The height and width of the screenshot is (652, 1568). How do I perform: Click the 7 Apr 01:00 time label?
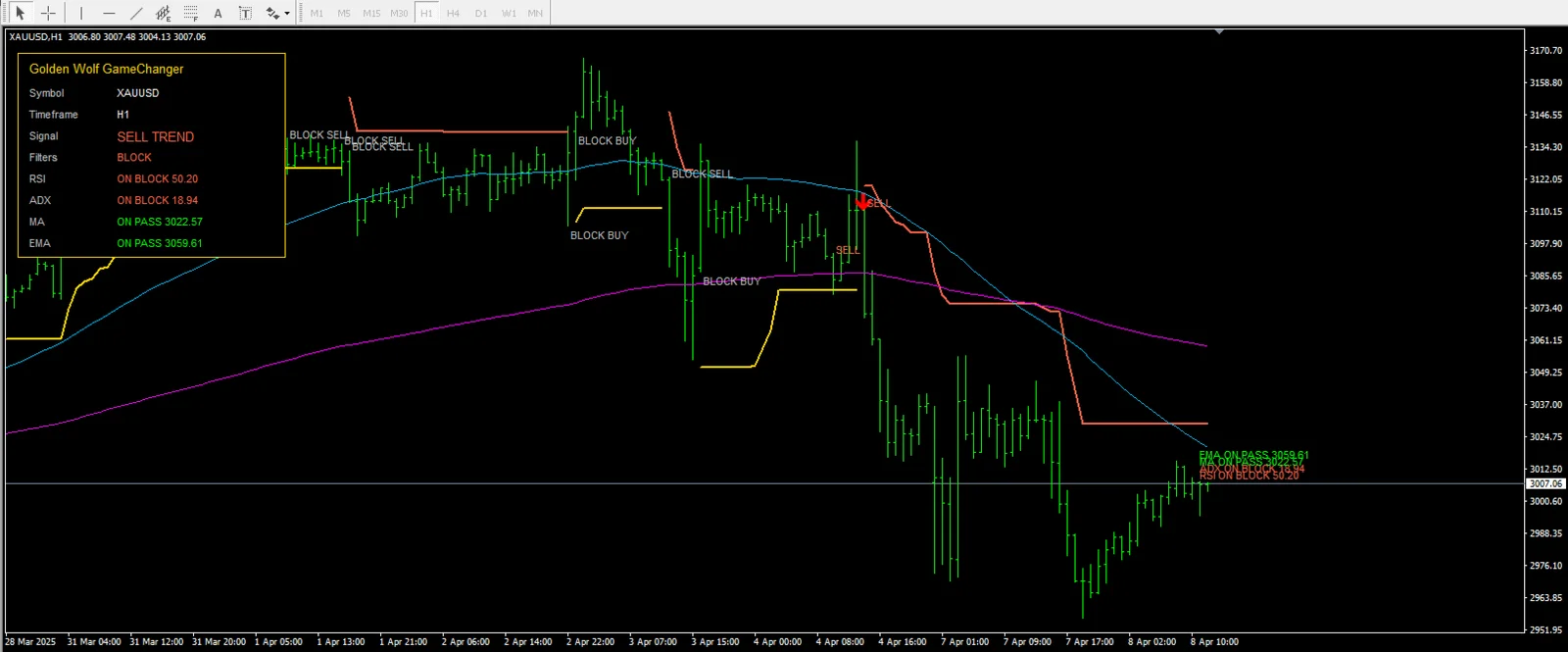click(x=964, y=642)
